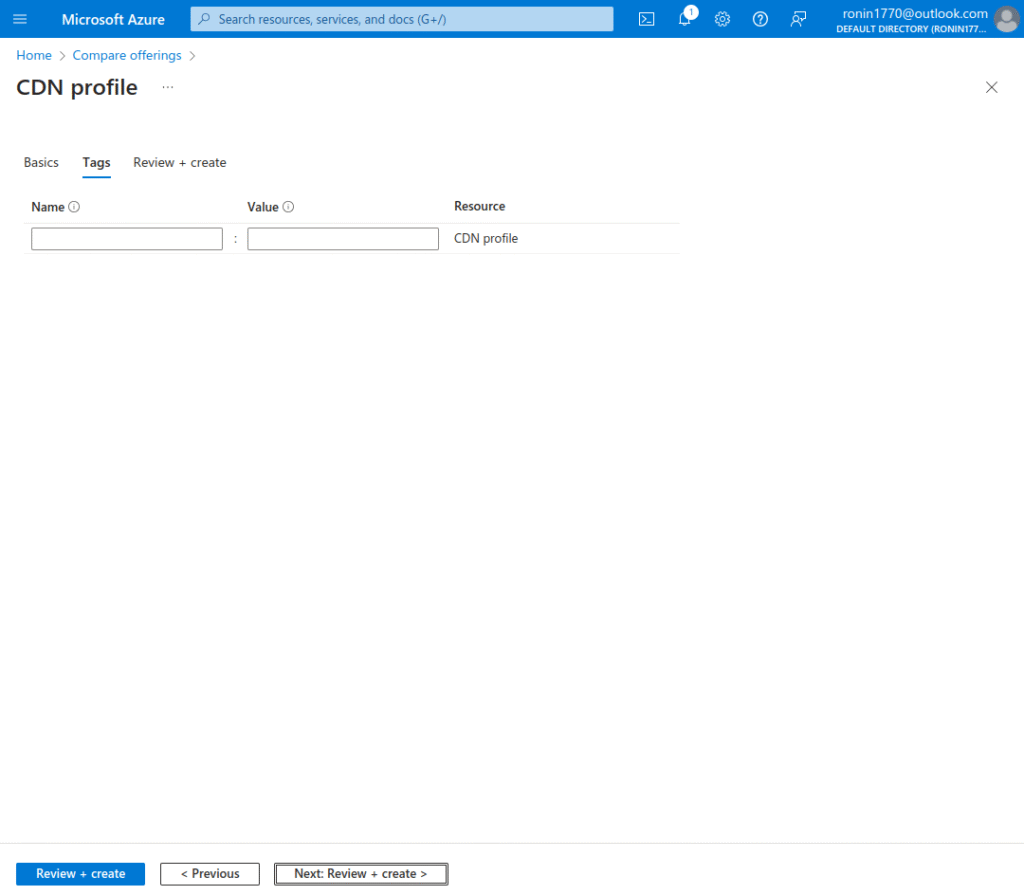
Task: Open the CDN profile ellipsis menu
Action: click(168, 87)
